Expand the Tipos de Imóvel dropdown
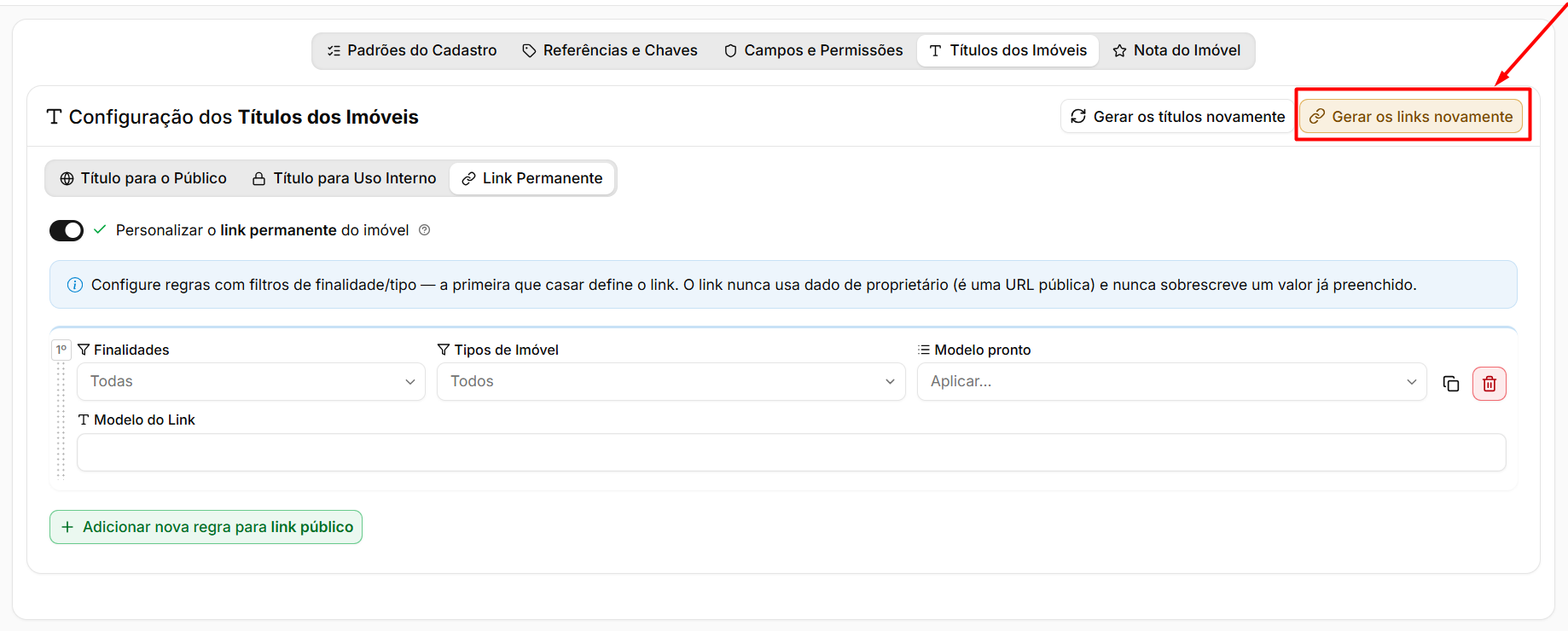 [x=671, y=381]
